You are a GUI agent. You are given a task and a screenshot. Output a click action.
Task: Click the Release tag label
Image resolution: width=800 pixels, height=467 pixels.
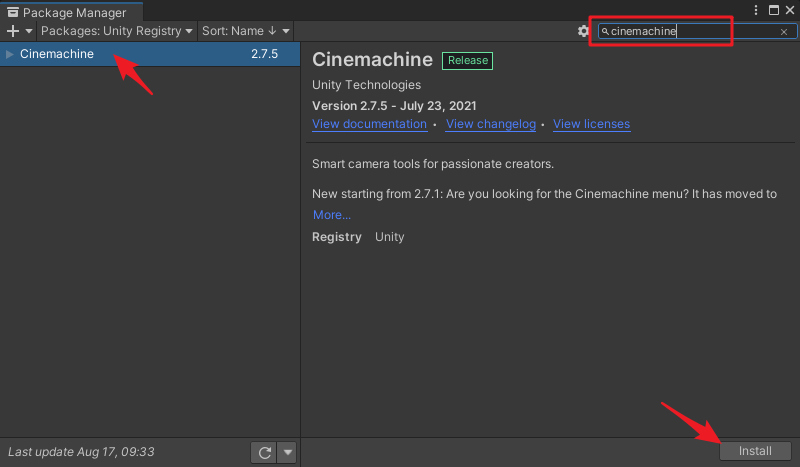467,60
